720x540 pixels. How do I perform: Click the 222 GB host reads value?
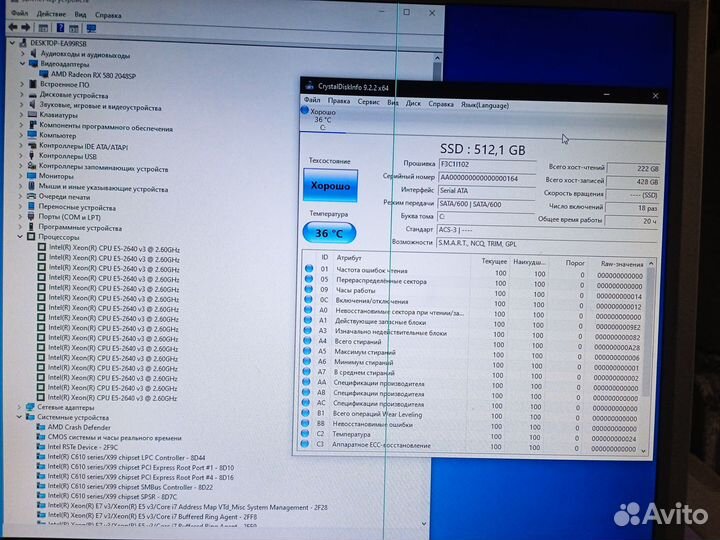tap(634, 169)
